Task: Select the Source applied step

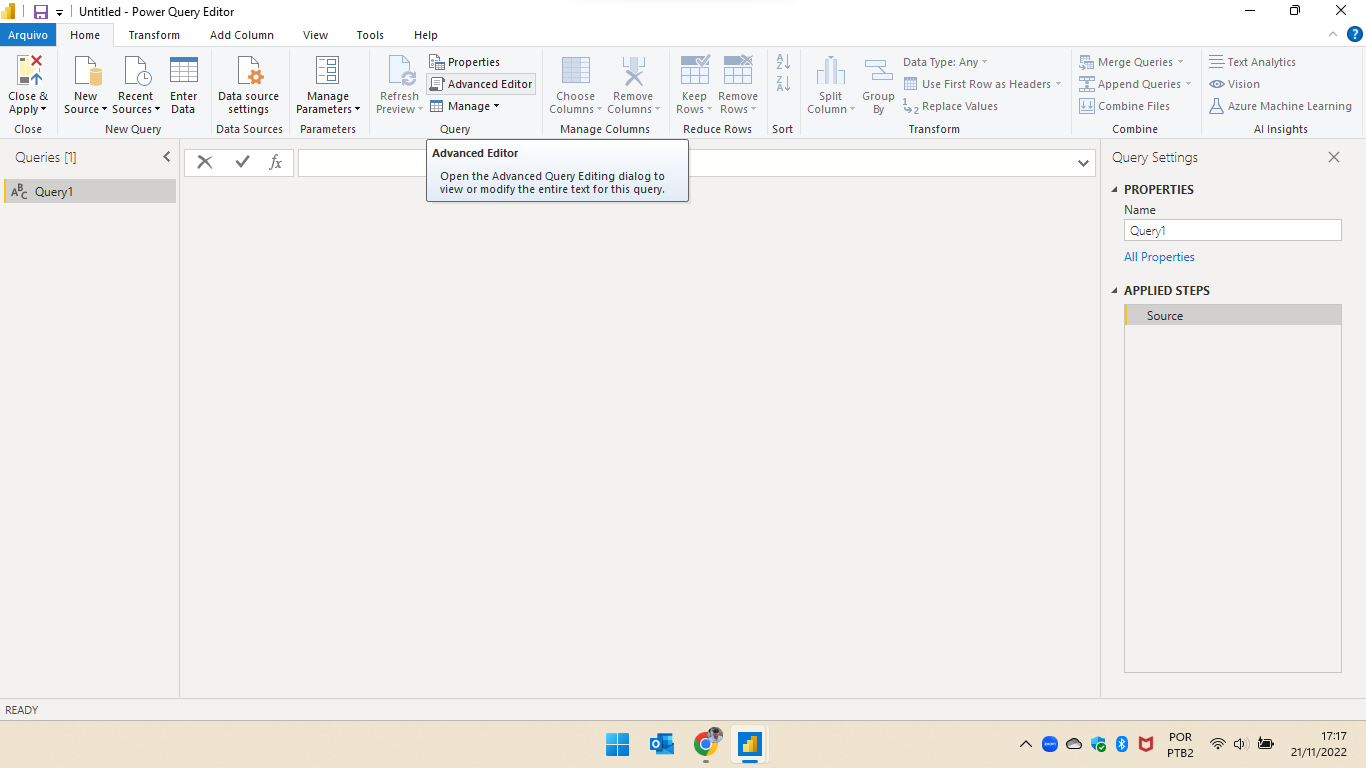Action: [x=1233, y=316]
